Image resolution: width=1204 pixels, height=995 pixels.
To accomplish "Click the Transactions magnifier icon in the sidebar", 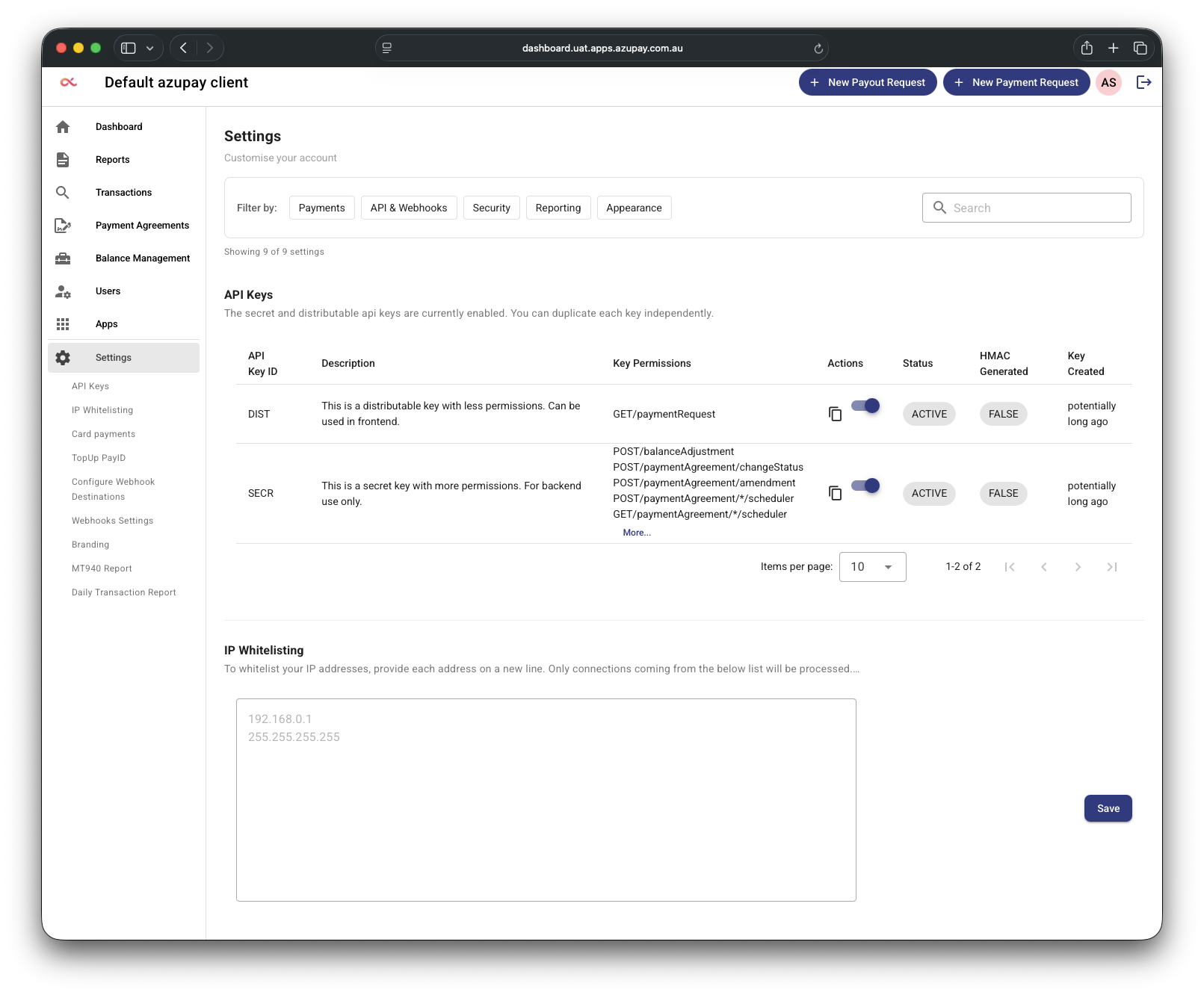I will [x=63, y=193].
